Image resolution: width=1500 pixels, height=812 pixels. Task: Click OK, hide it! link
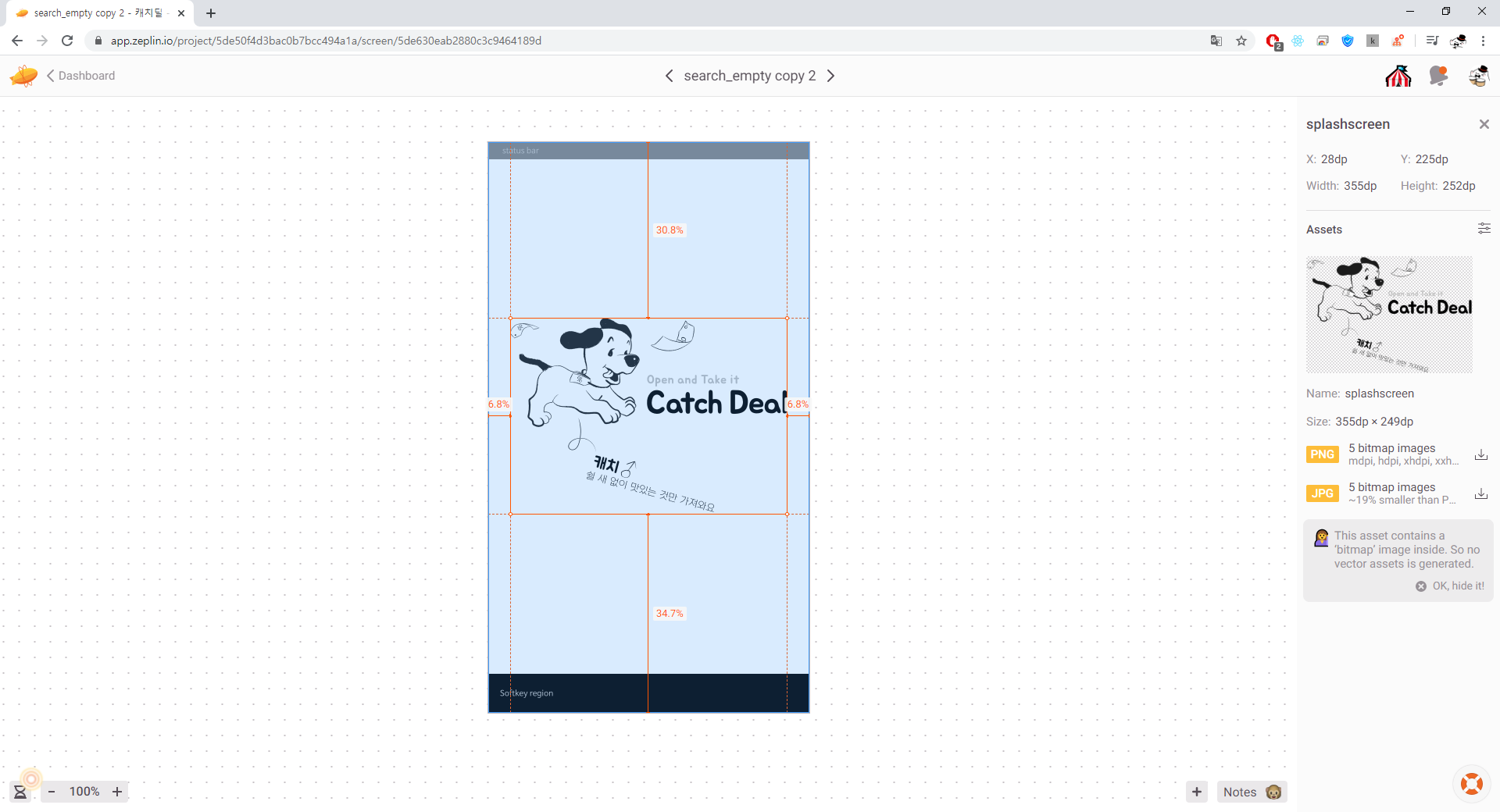tap(1450, 586)
